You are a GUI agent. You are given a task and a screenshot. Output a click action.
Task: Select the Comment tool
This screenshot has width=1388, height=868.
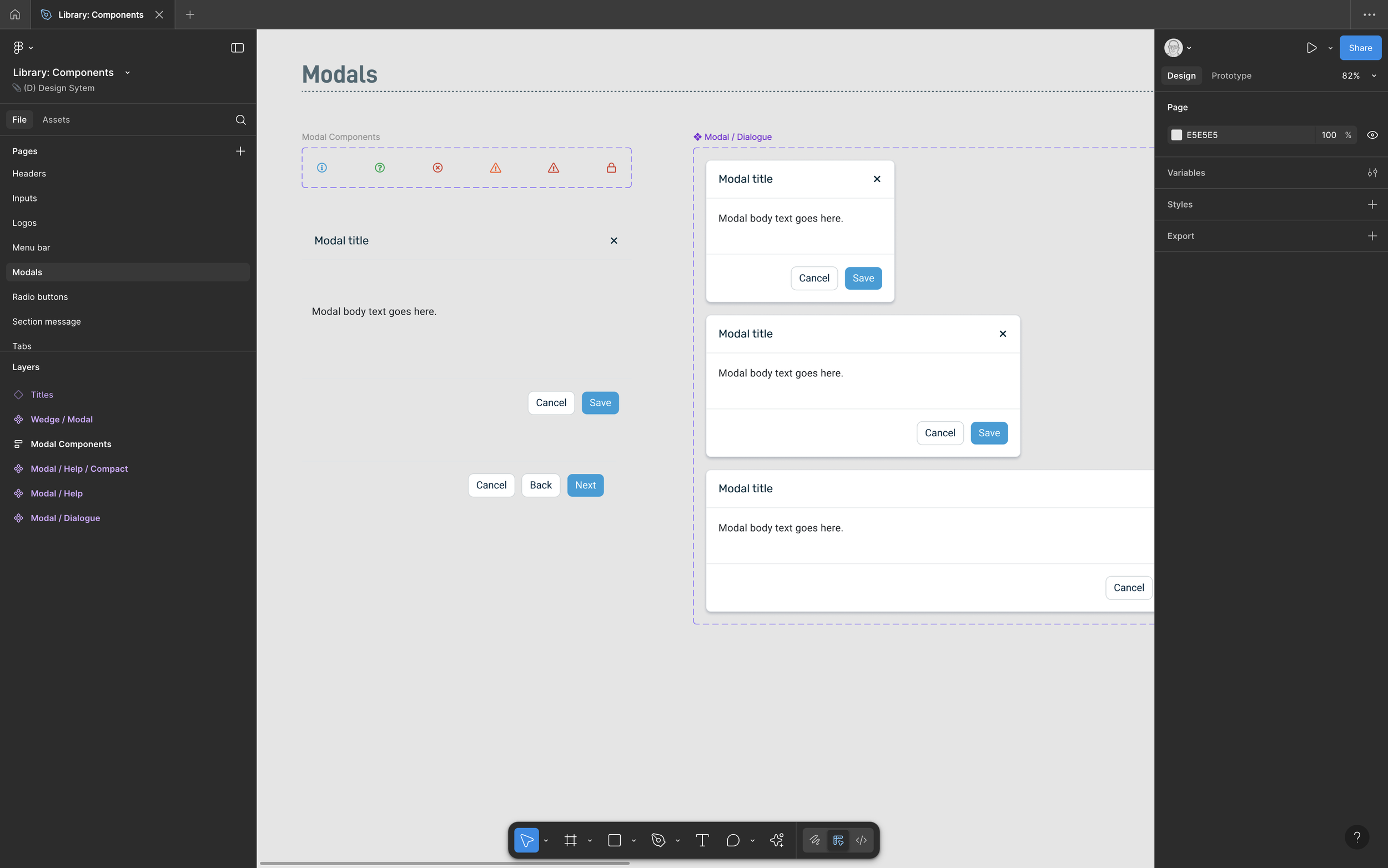click(733, 840)
